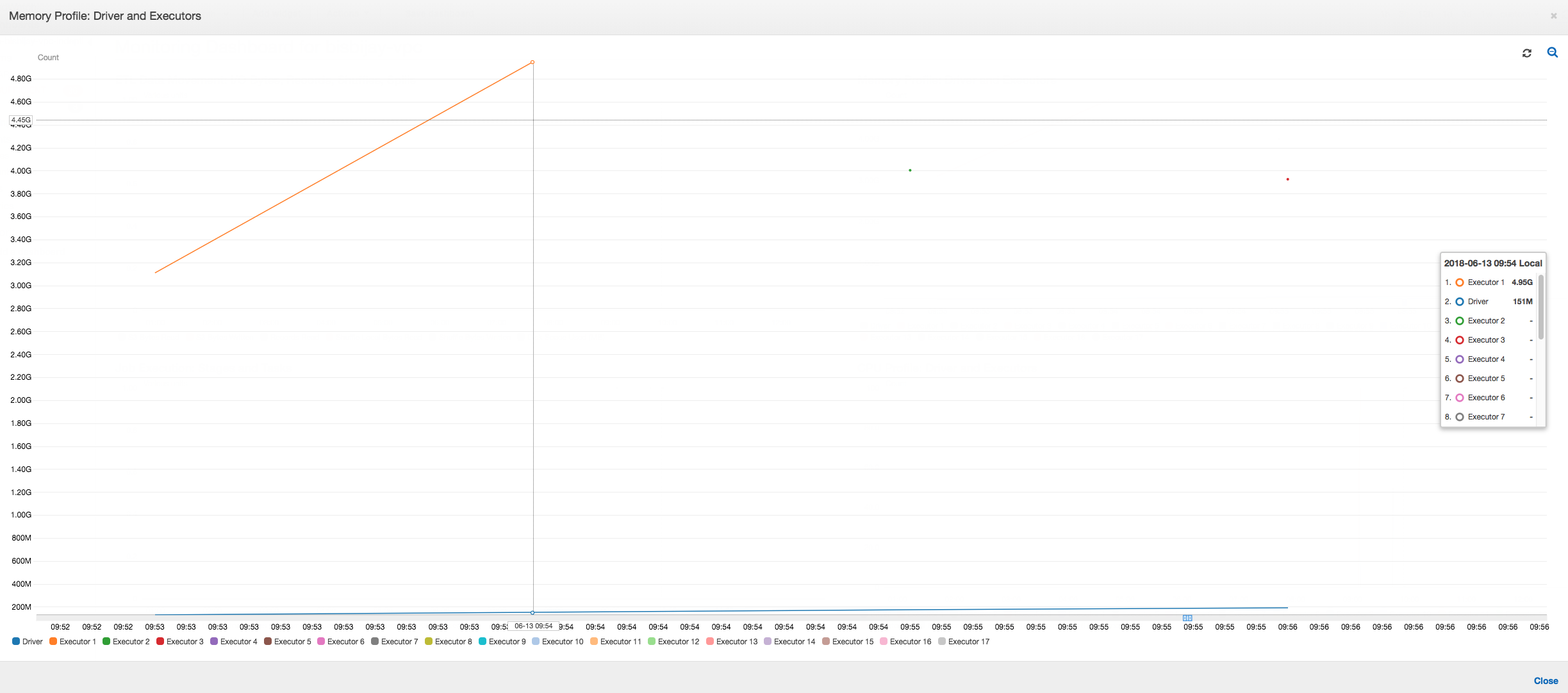The image size is (1568, 693).
Task: Click the orange peak data point on the chart
Action: tap(532, 62)
